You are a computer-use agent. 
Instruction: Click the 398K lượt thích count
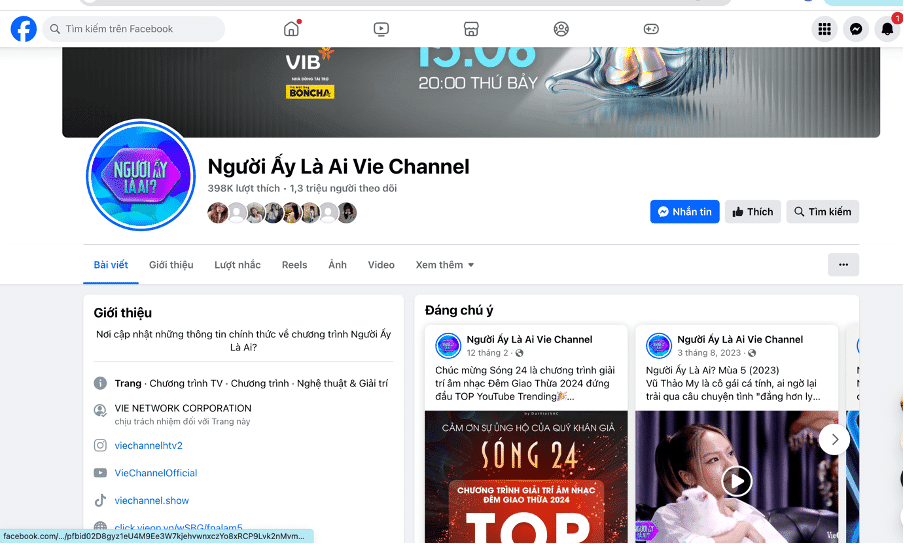(243, 188)
